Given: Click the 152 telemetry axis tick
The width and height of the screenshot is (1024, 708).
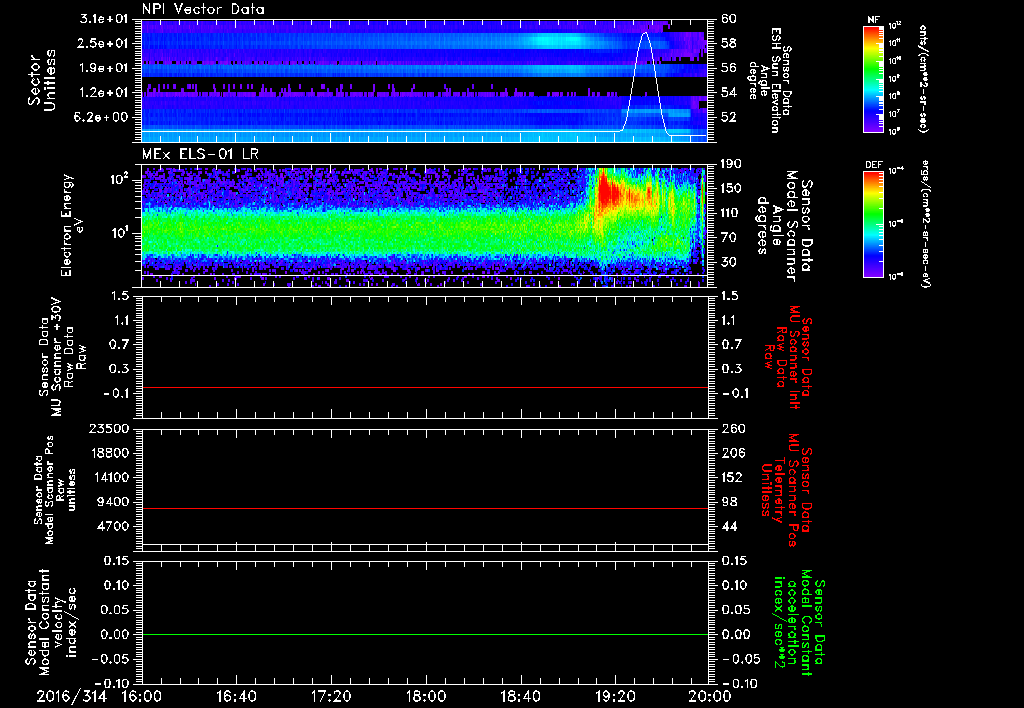Looking at the screenshot, I should 732,477.
